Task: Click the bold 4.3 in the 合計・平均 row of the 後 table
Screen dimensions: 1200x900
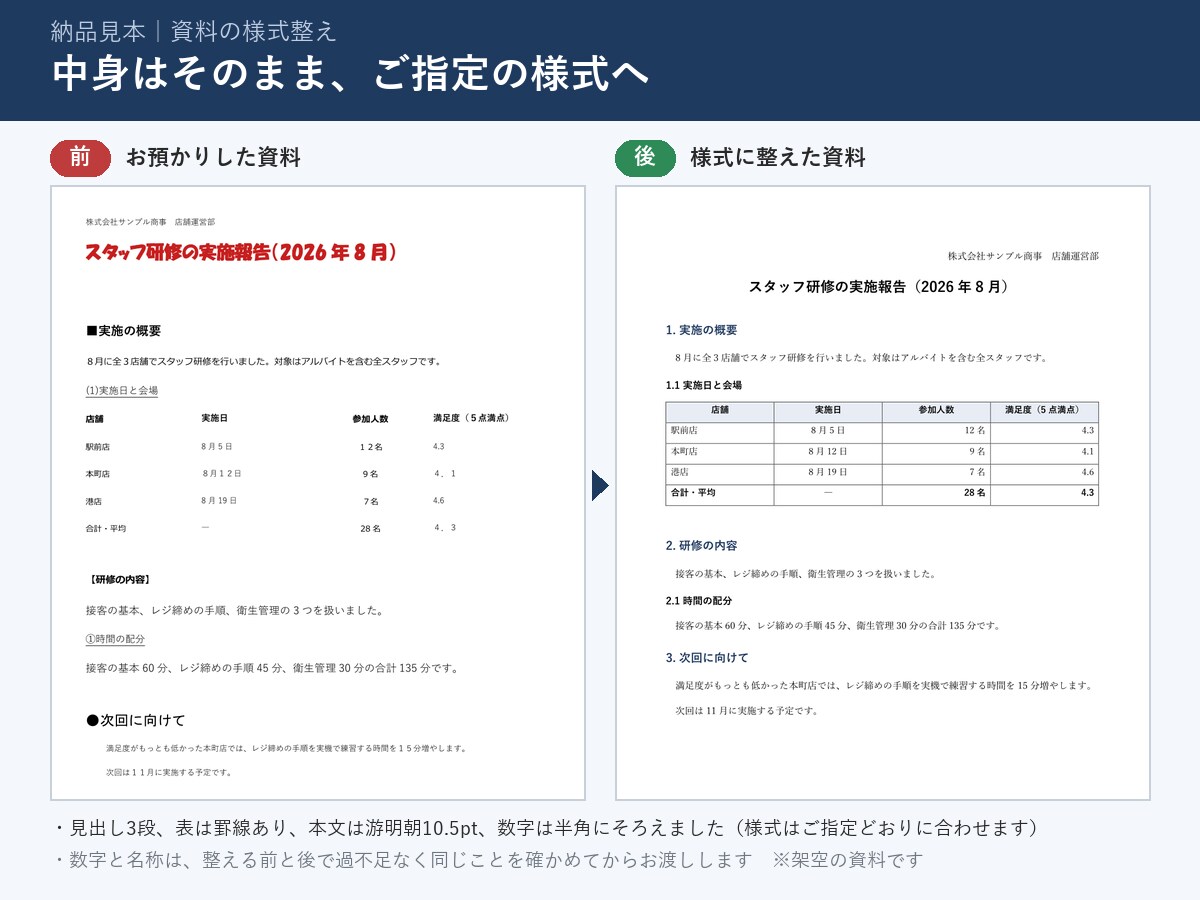Action: click(1044, 494)
